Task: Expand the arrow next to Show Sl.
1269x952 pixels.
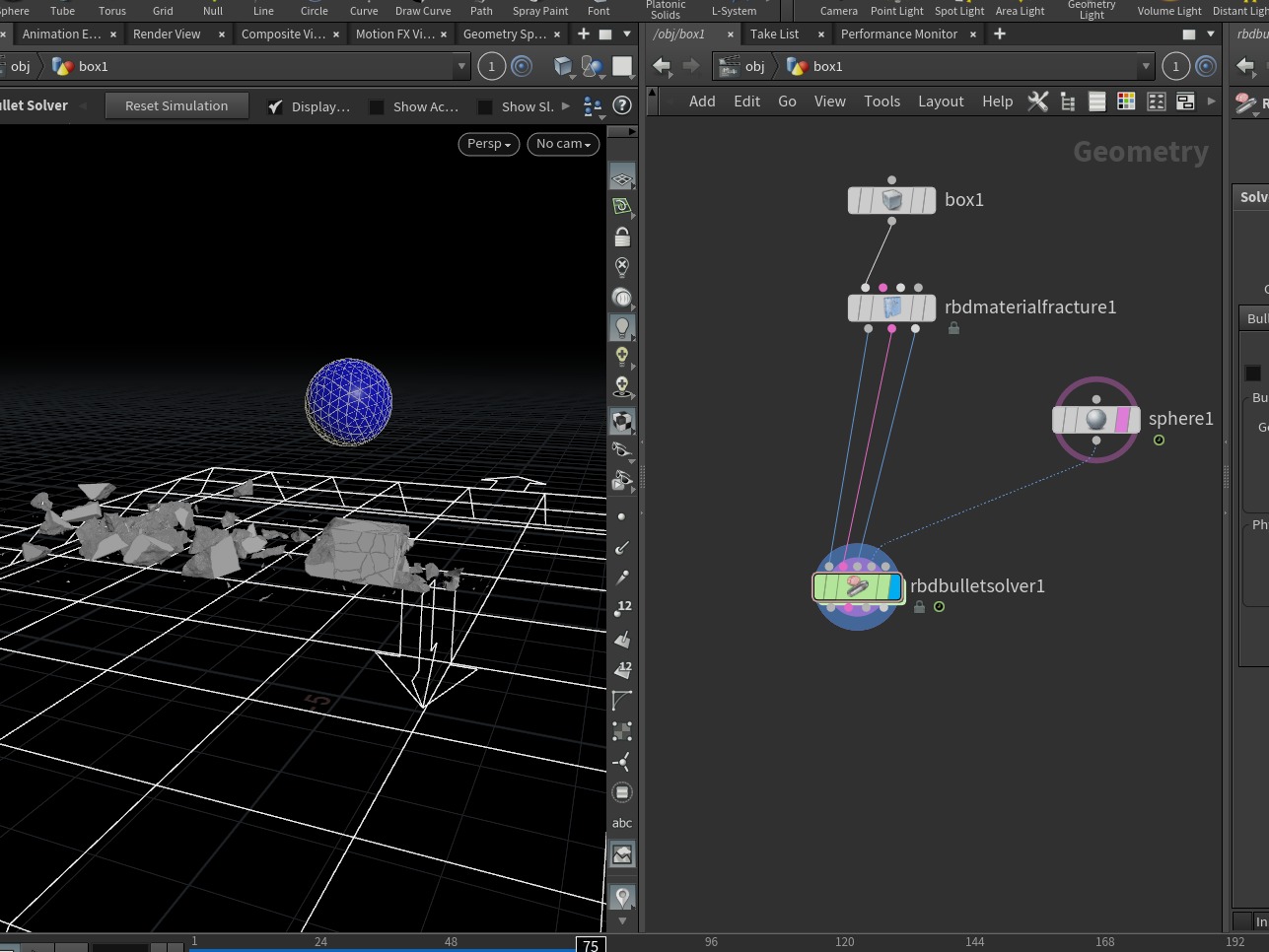Action: (565, 106)
